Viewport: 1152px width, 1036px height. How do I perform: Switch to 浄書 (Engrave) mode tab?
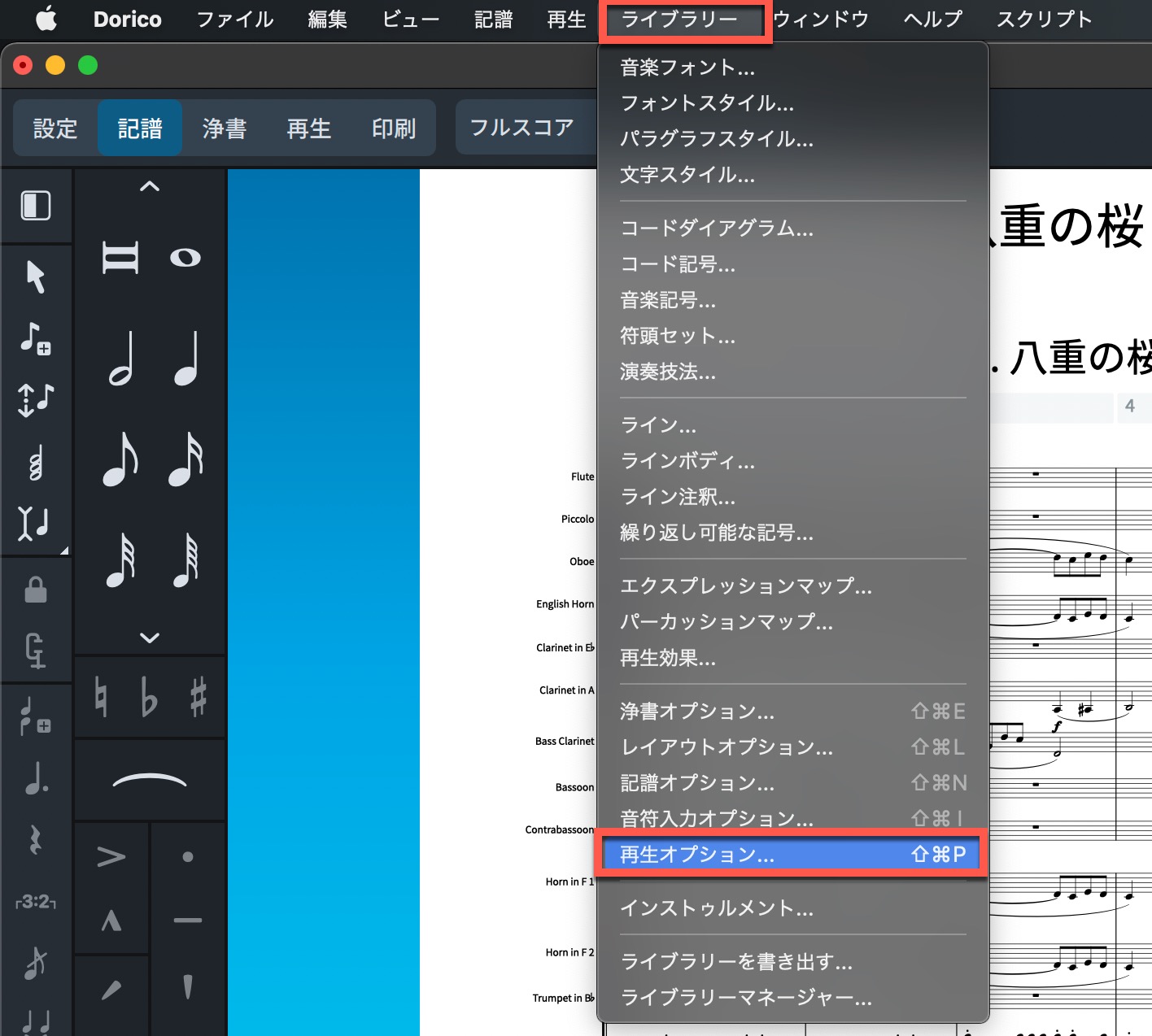click(x=225, y=128)
